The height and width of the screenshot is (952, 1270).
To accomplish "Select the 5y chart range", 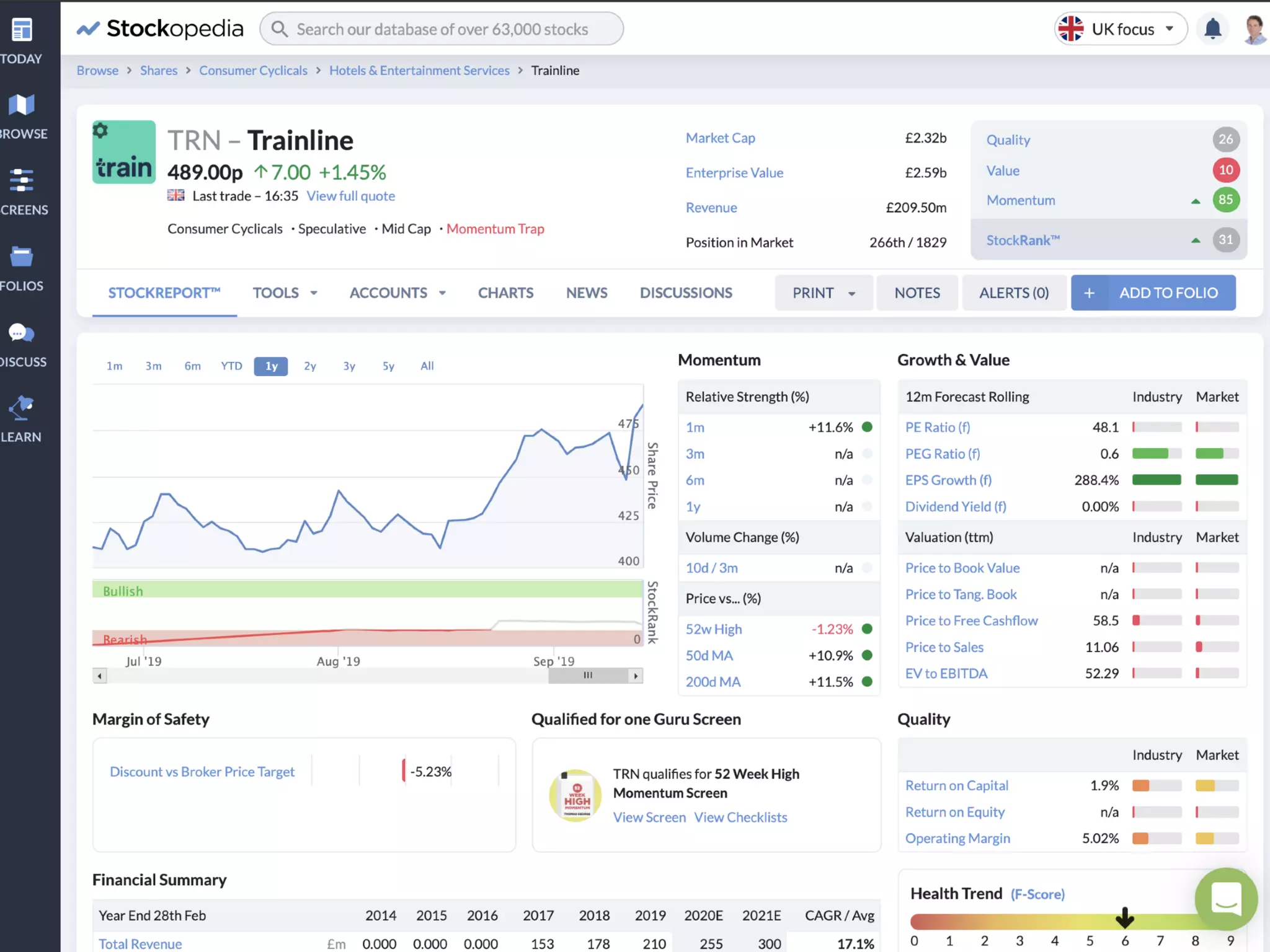I will coord(388,366).
